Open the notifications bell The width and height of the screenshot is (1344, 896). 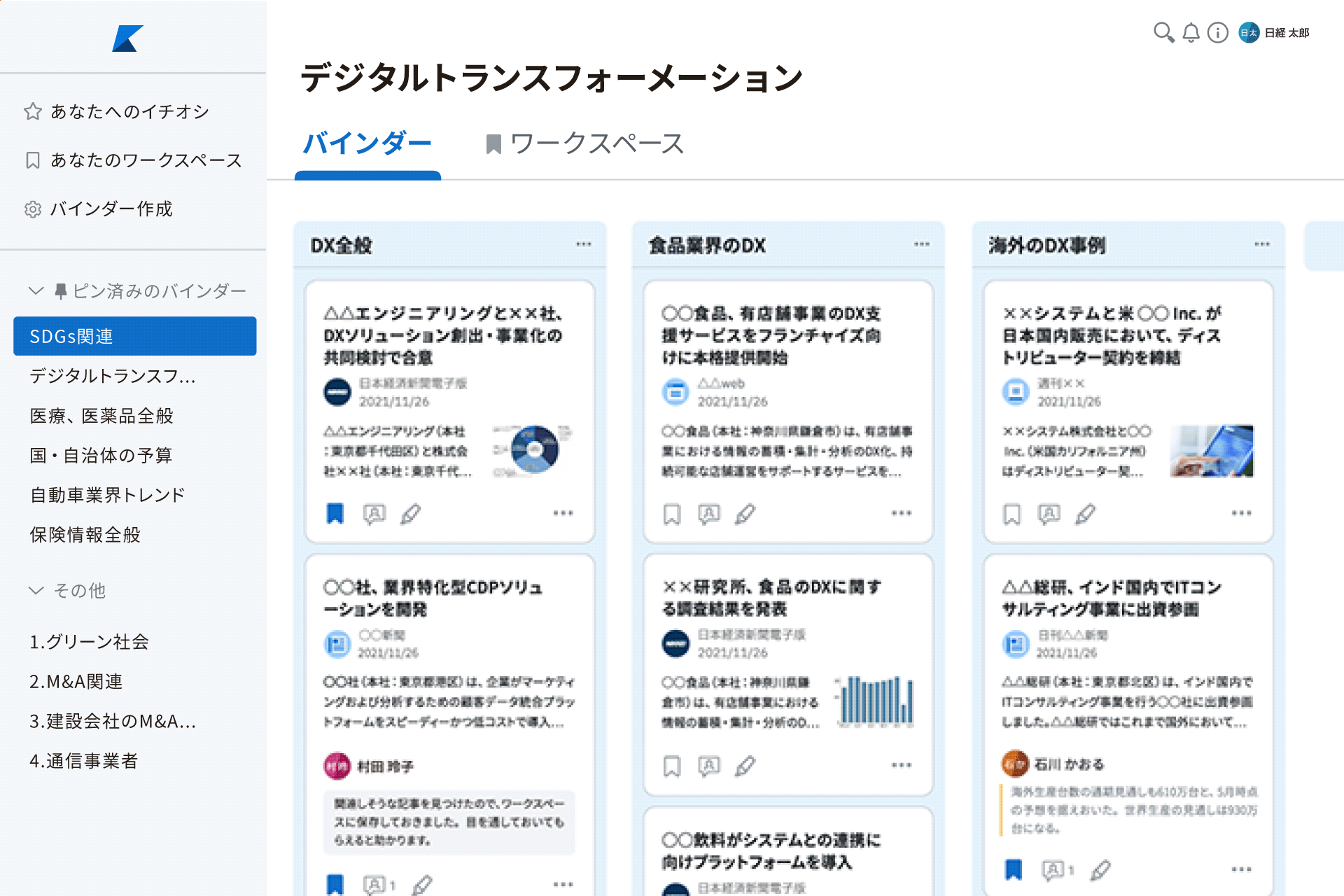1191,33
